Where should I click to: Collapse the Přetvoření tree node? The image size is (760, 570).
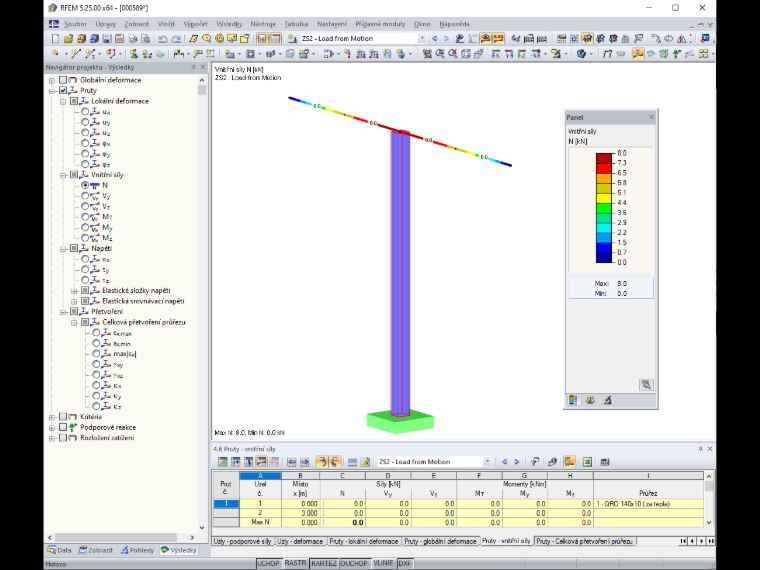(x=63, y=312)
